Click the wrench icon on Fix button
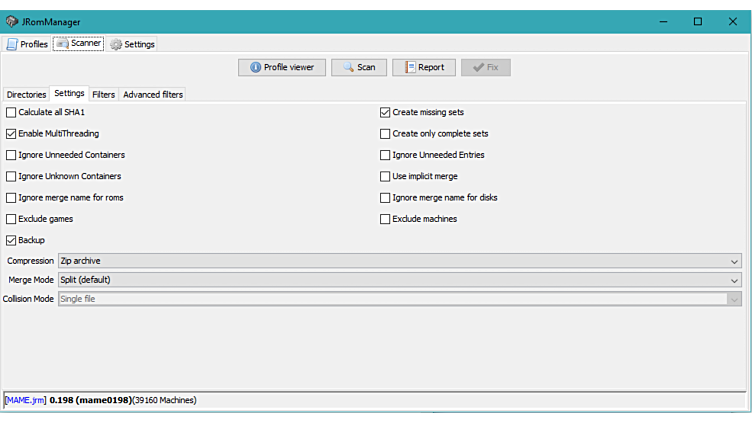752x423 pixels. point(478,67)
